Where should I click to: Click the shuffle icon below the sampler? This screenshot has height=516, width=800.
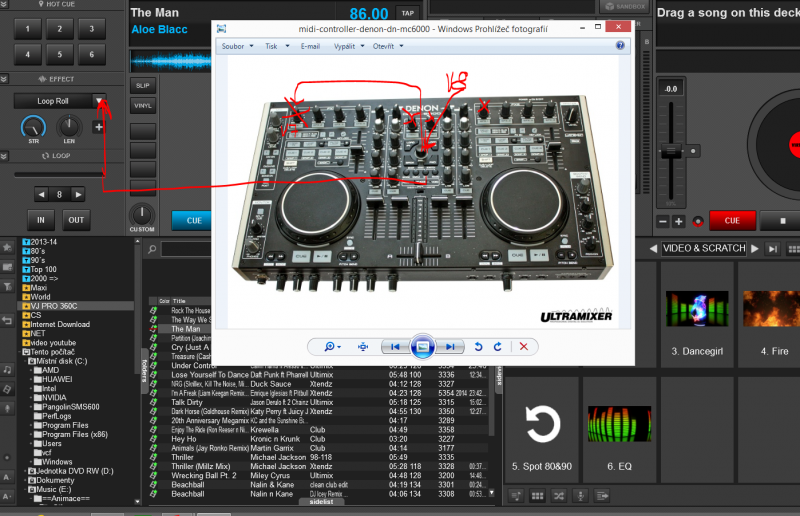[559, 496]
